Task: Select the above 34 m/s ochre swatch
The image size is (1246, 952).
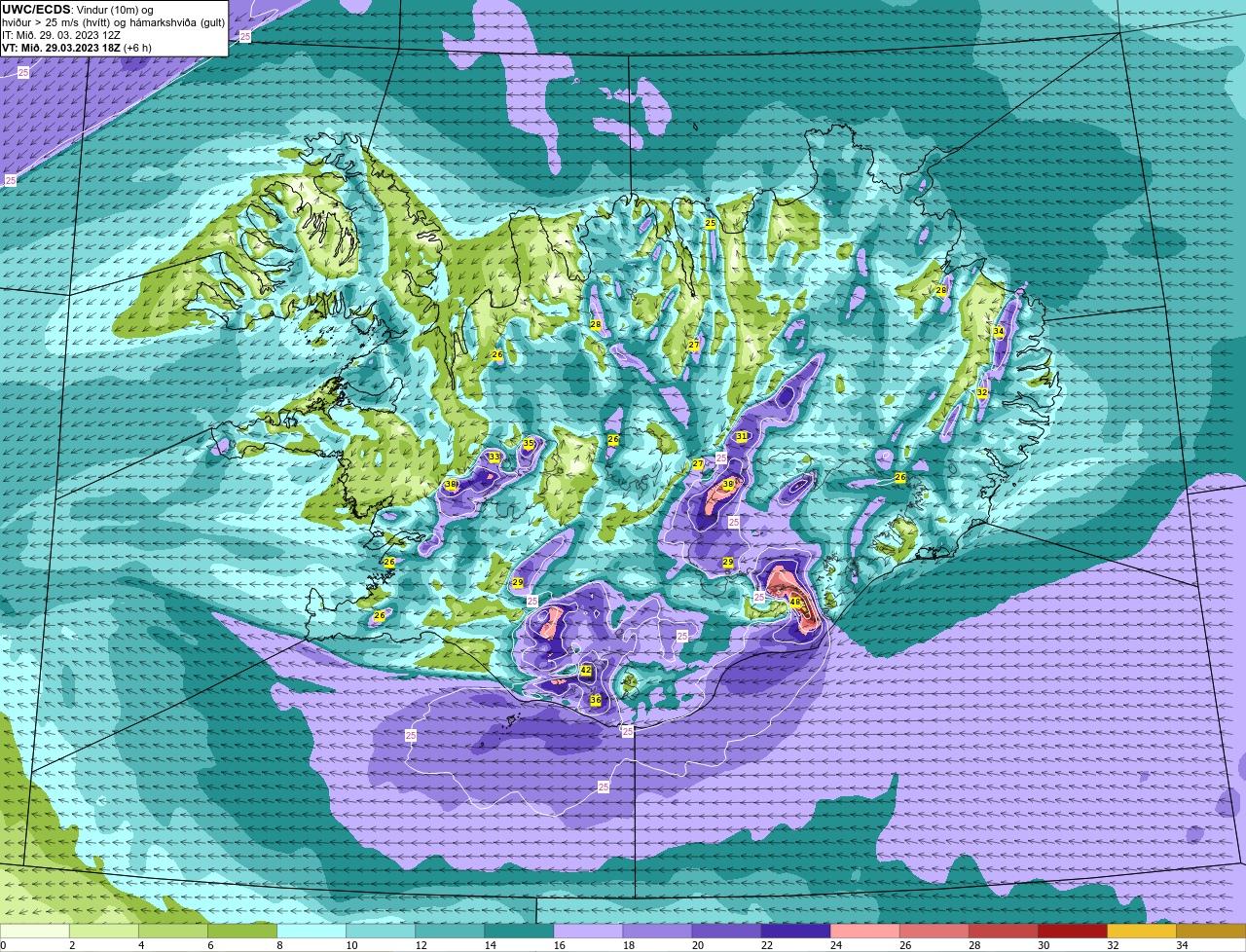Action: point(1212,932)
